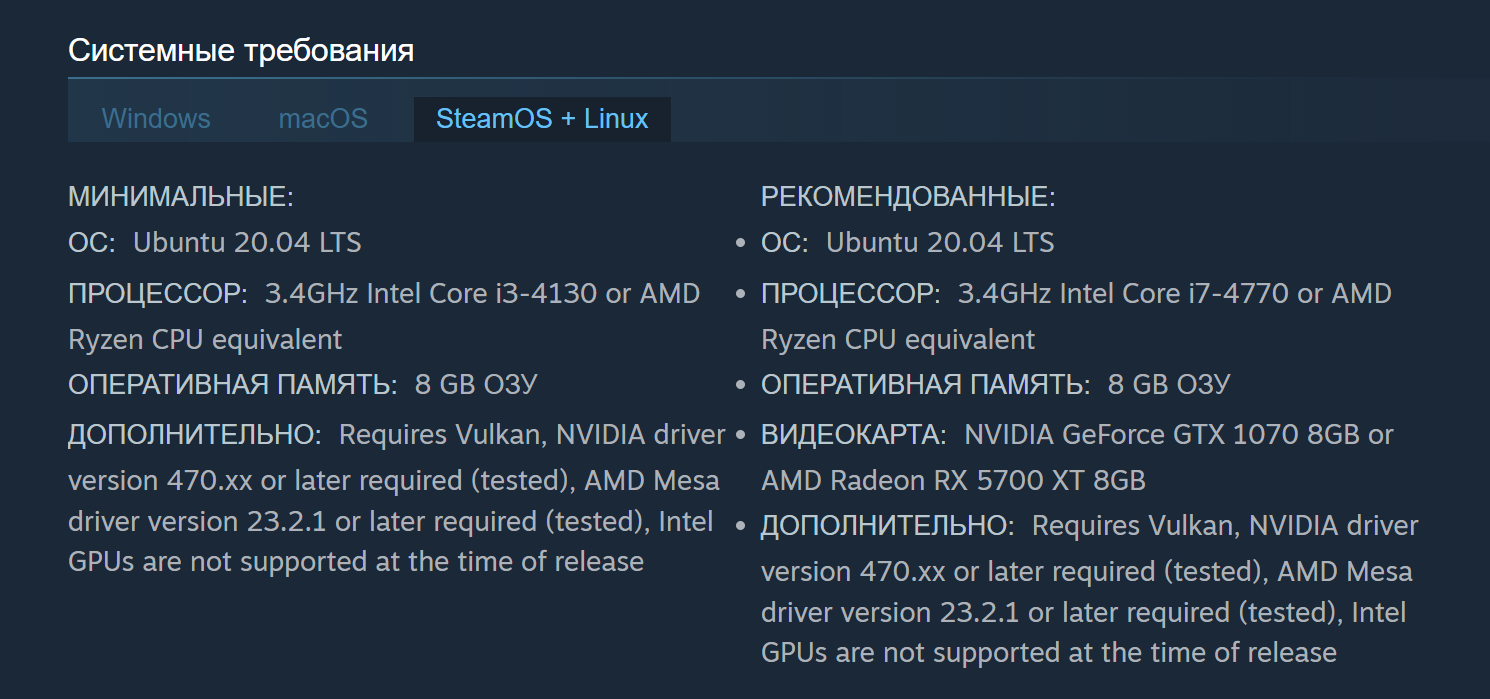Click ПРОЦЕССОР label in minimum column
The height and width of the screenshot is (699, 1490).
coord(158,294)
